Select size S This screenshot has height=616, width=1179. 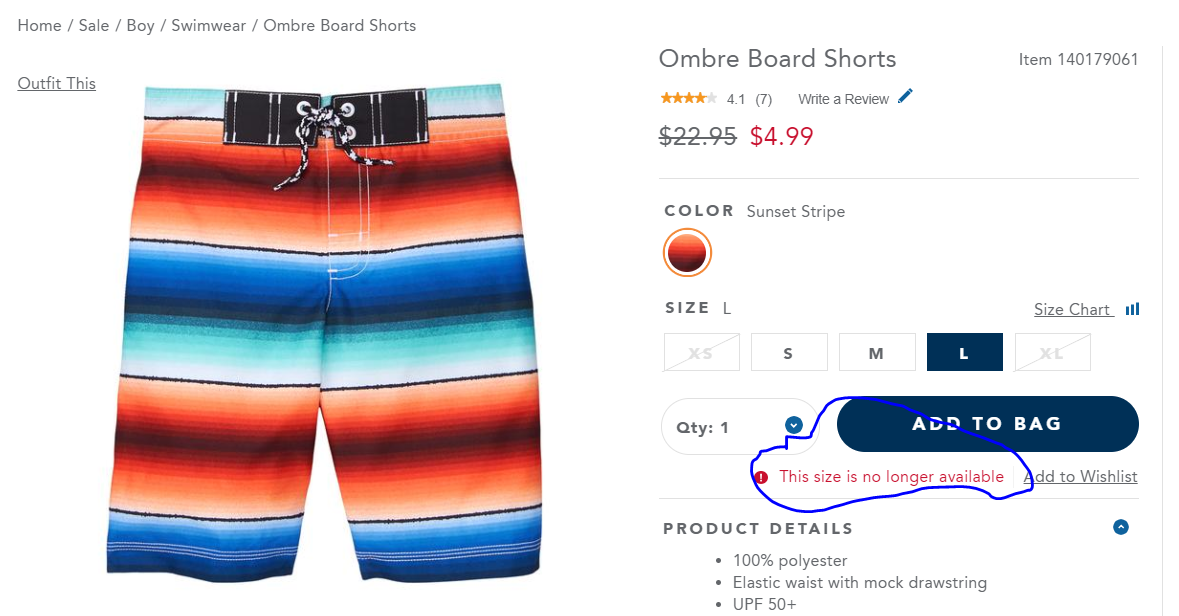789,352
